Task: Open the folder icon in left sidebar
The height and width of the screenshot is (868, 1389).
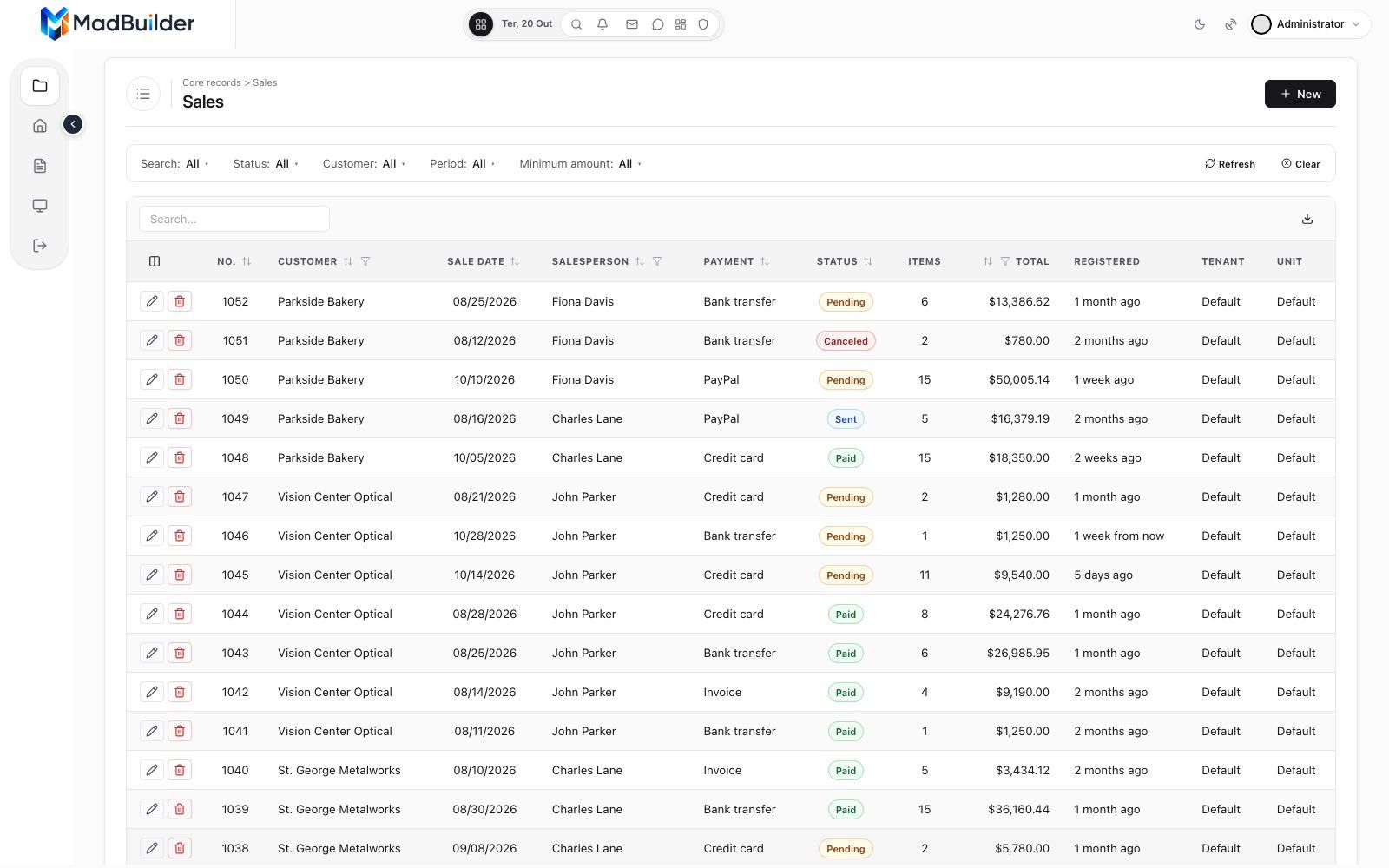Action: 40,86
